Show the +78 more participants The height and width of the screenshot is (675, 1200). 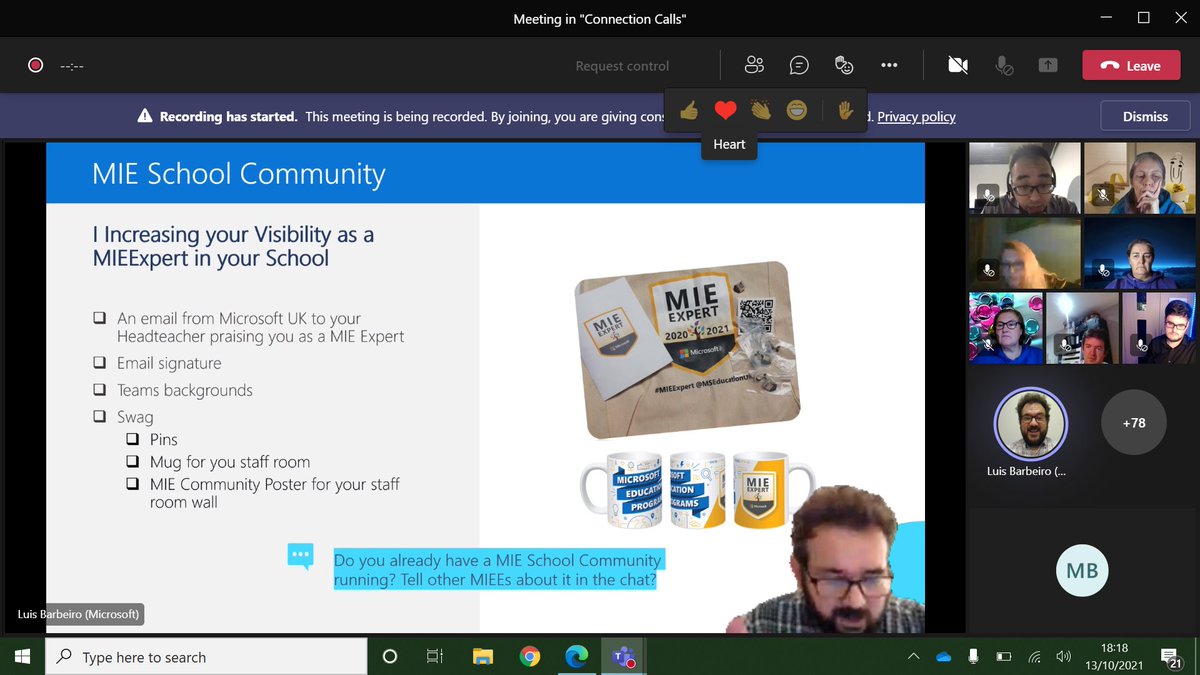[1134, 423]
